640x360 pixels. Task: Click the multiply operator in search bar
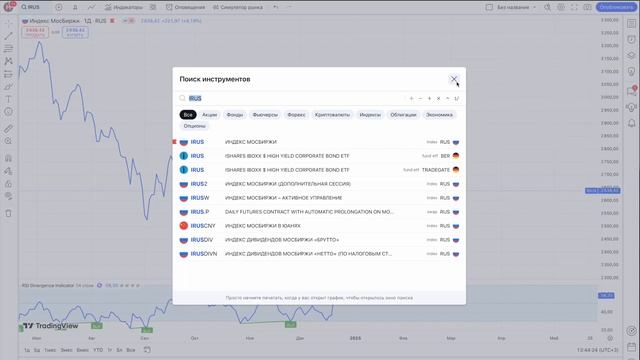point(438,98)
